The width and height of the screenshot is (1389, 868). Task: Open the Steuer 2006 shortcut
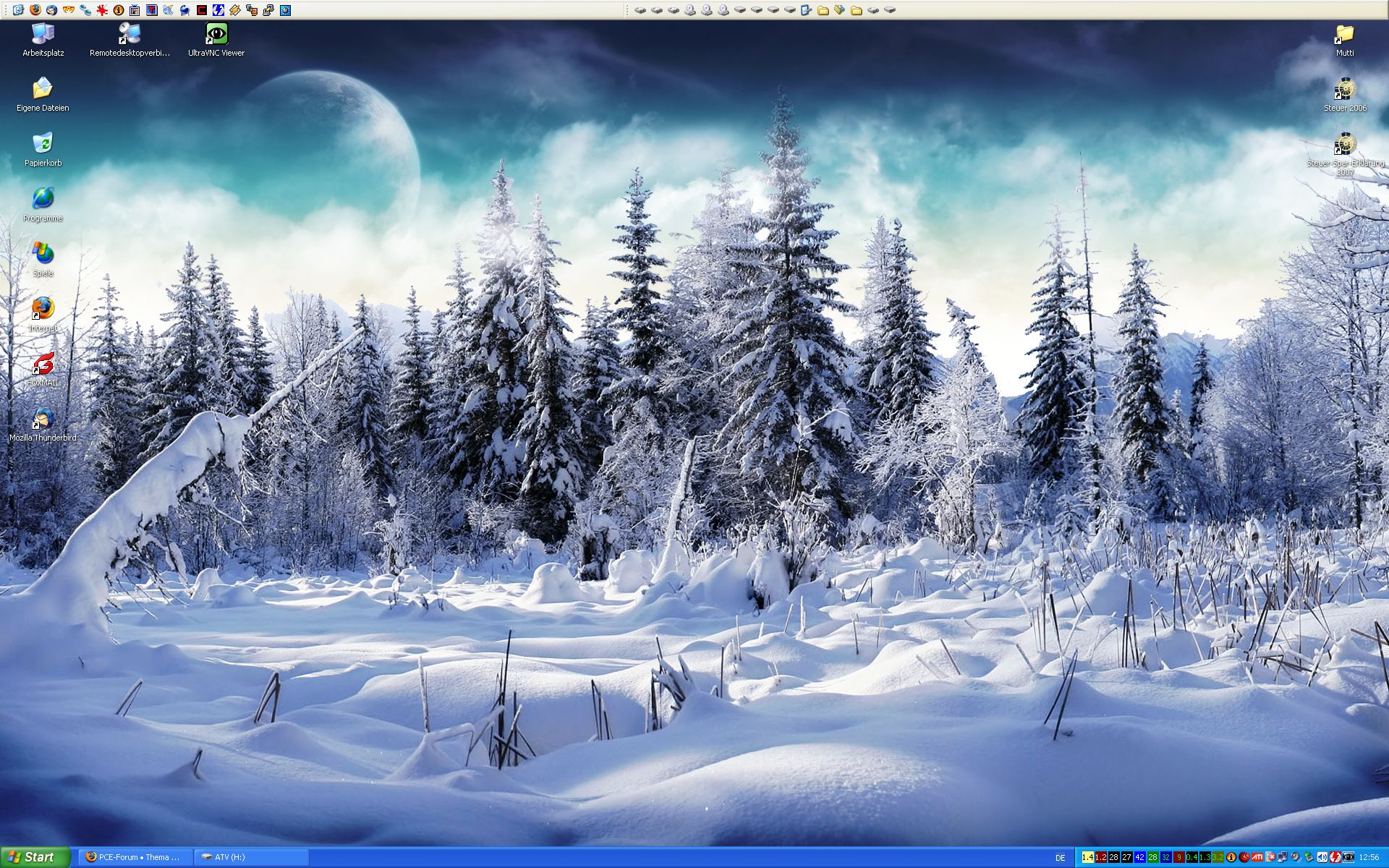click(1344, 90)
